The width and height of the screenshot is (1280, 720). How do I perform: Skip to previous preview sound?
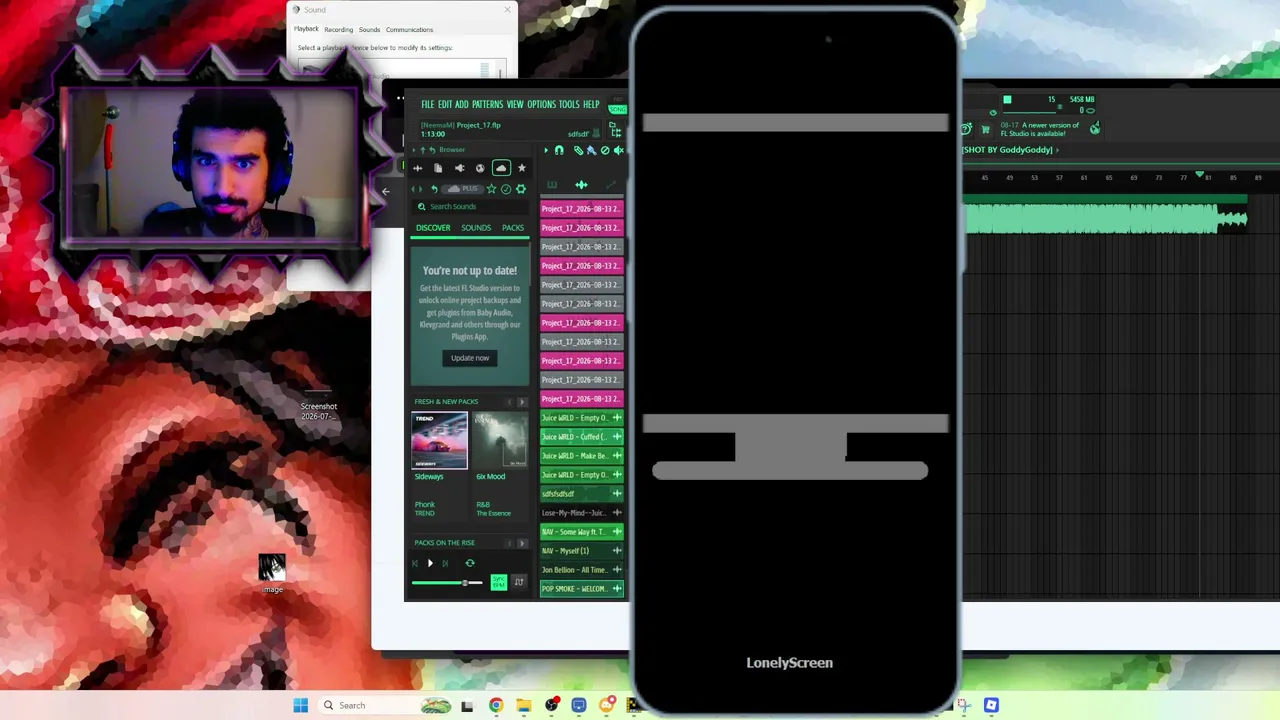[x=416, y=563]
